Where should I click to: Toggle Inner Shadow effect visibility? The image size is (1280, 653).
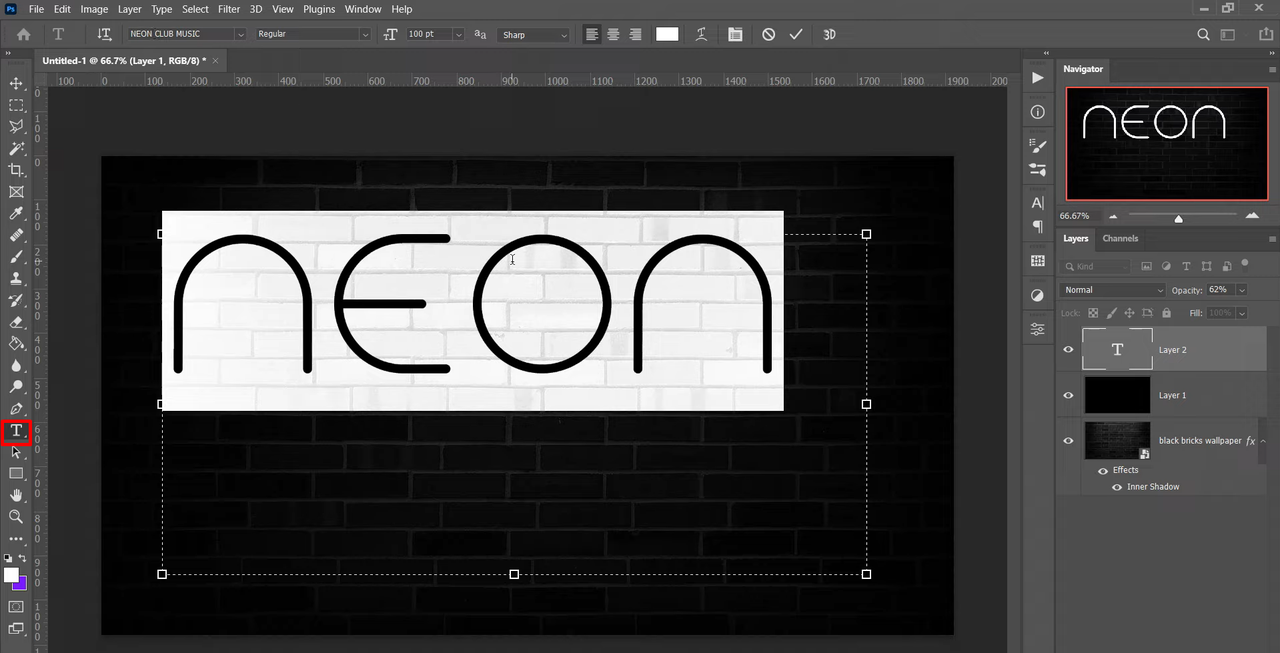point(1117,487)
